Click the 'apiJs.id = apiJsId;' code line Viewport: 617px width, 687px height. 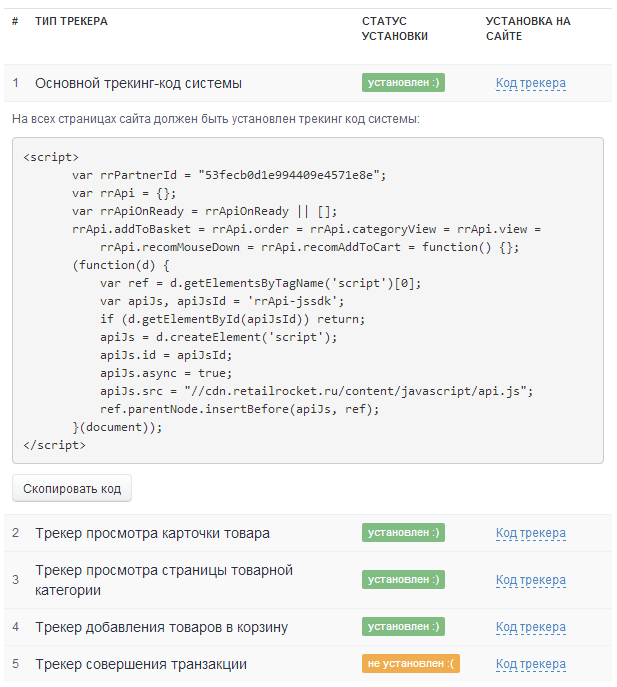[166, 355]
